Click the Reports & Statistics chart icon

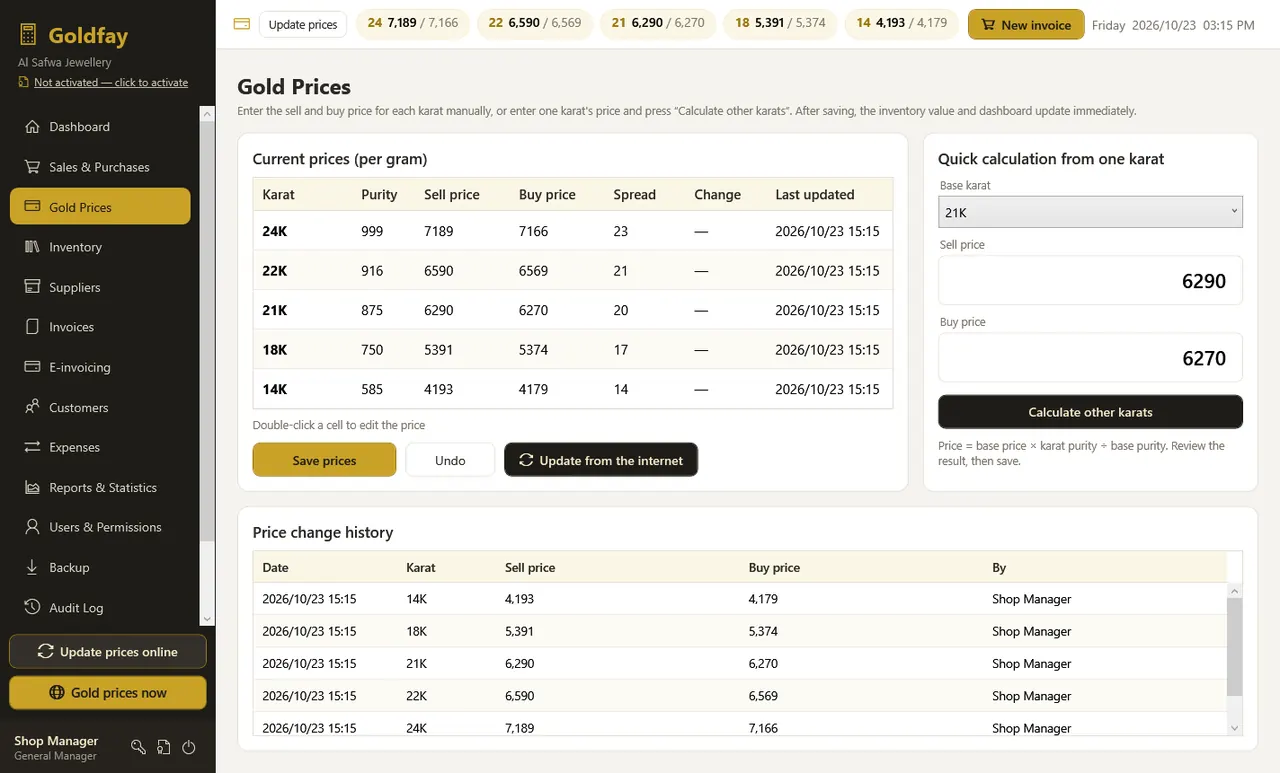[32, 487]
